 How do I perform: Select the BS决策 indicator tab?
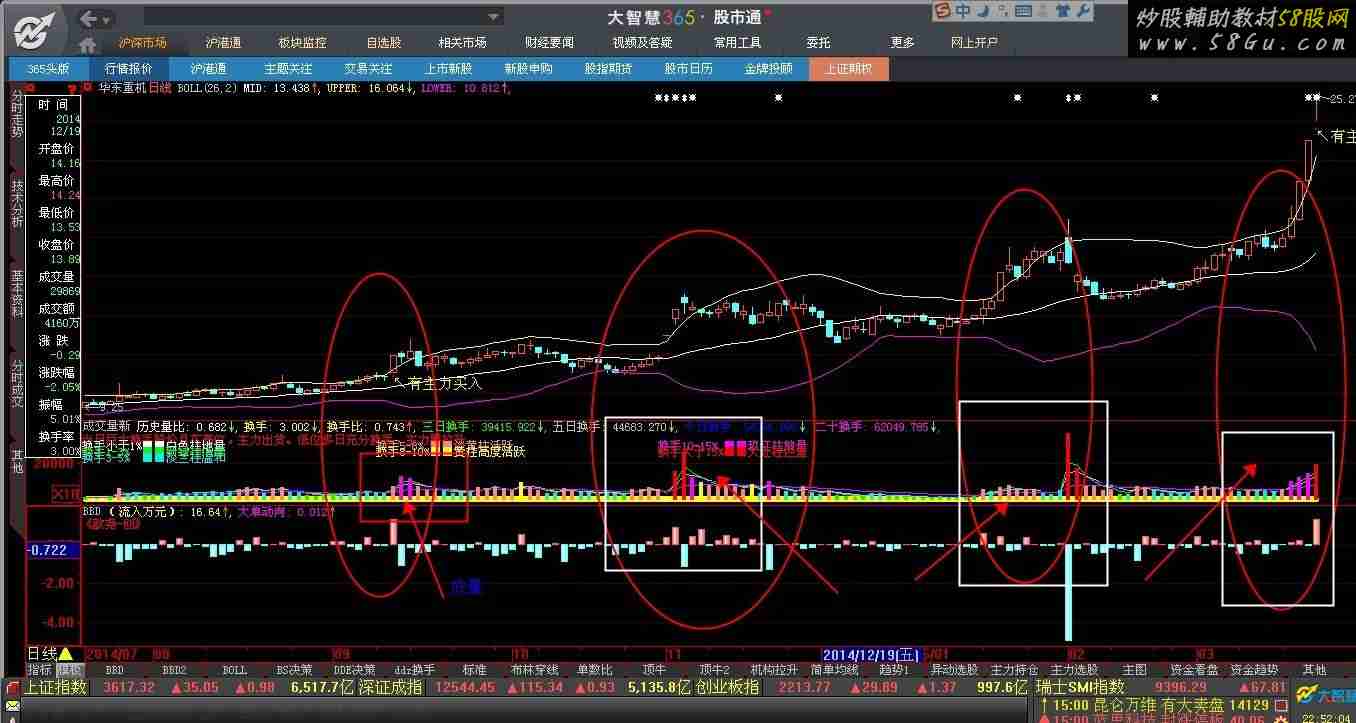tap(294, 670)
